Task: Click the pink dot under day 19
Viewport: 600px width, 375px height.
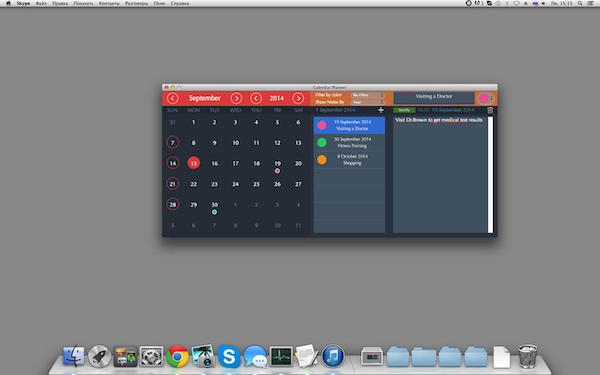Action: [277, 171]
